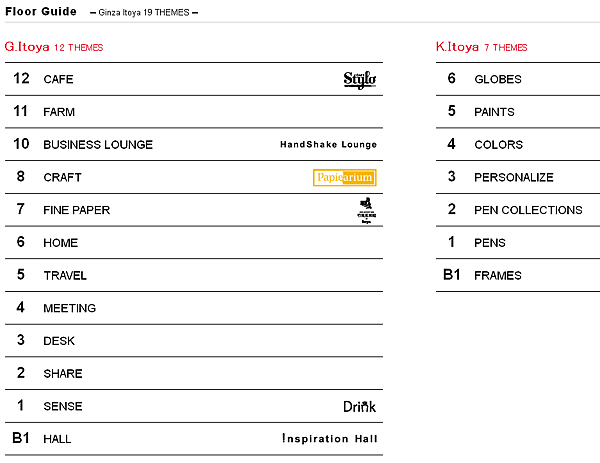Click the Stylo cafe logo
Image resolution: width=600 pixels, height=463 pixels.
click(359, 80)
